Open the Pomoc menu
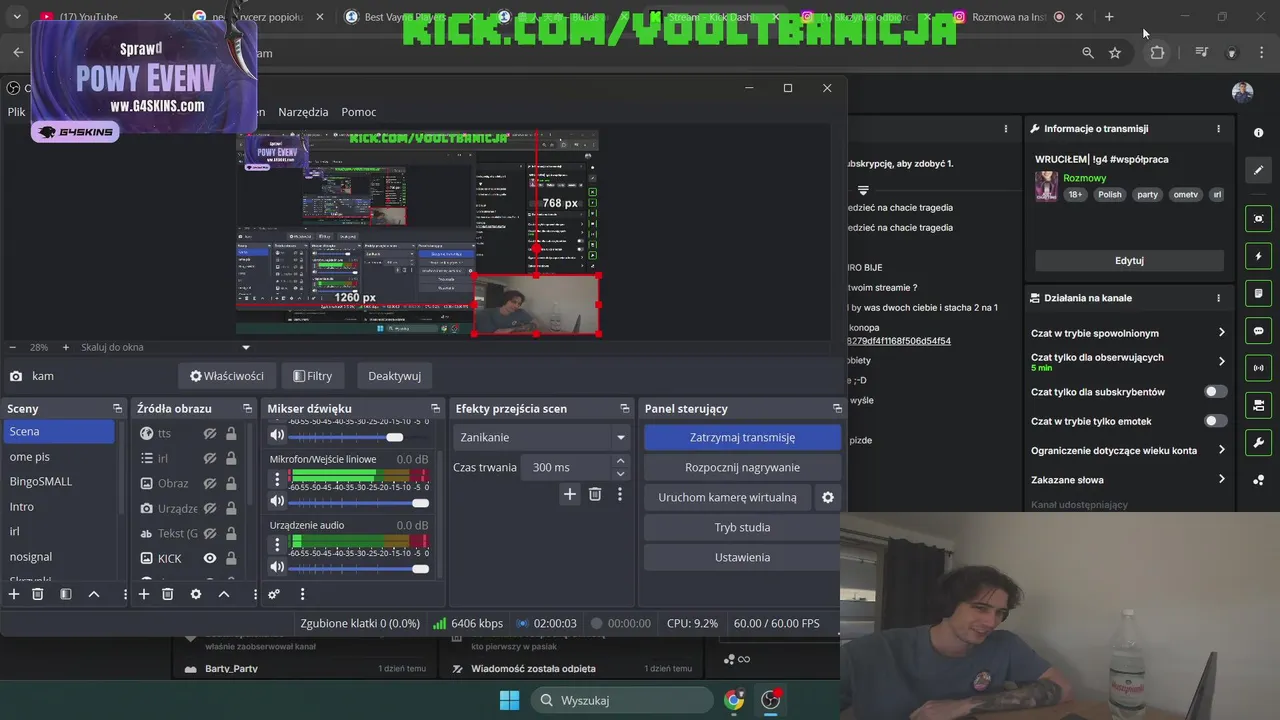The image size is (1280, 720). click(x=359, y=112)
